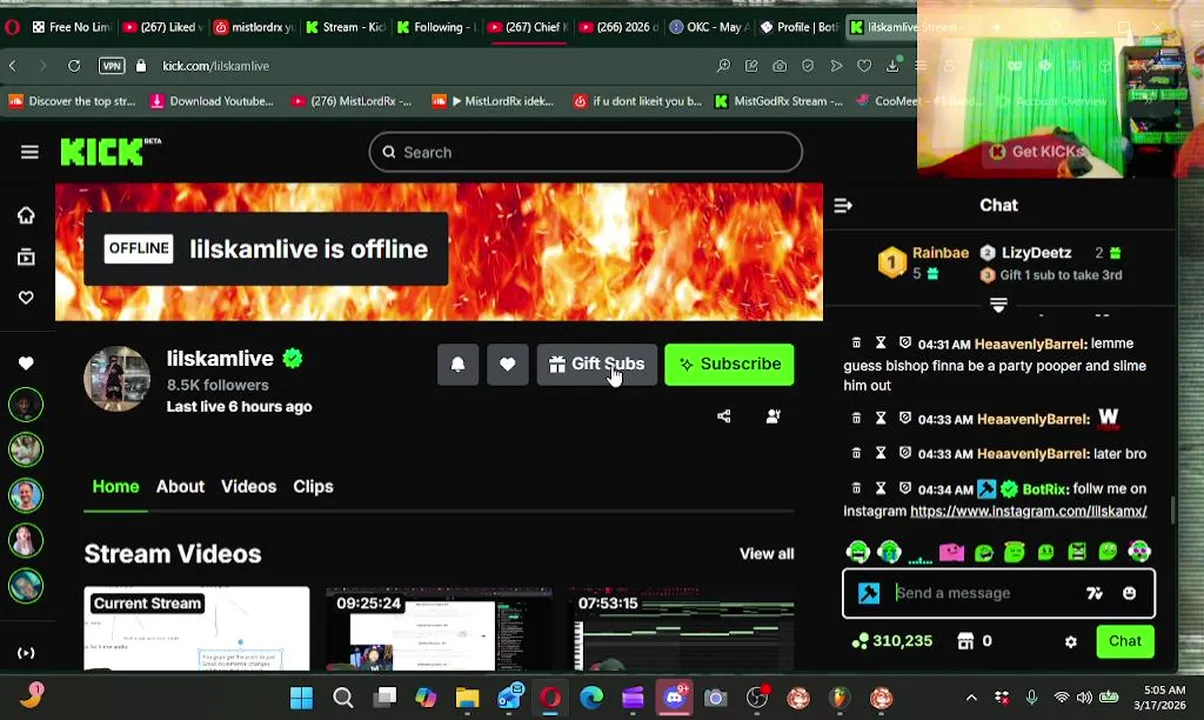Click the browser downloads icon
The width and height of the screenshot is (1204, 720).
892,66
